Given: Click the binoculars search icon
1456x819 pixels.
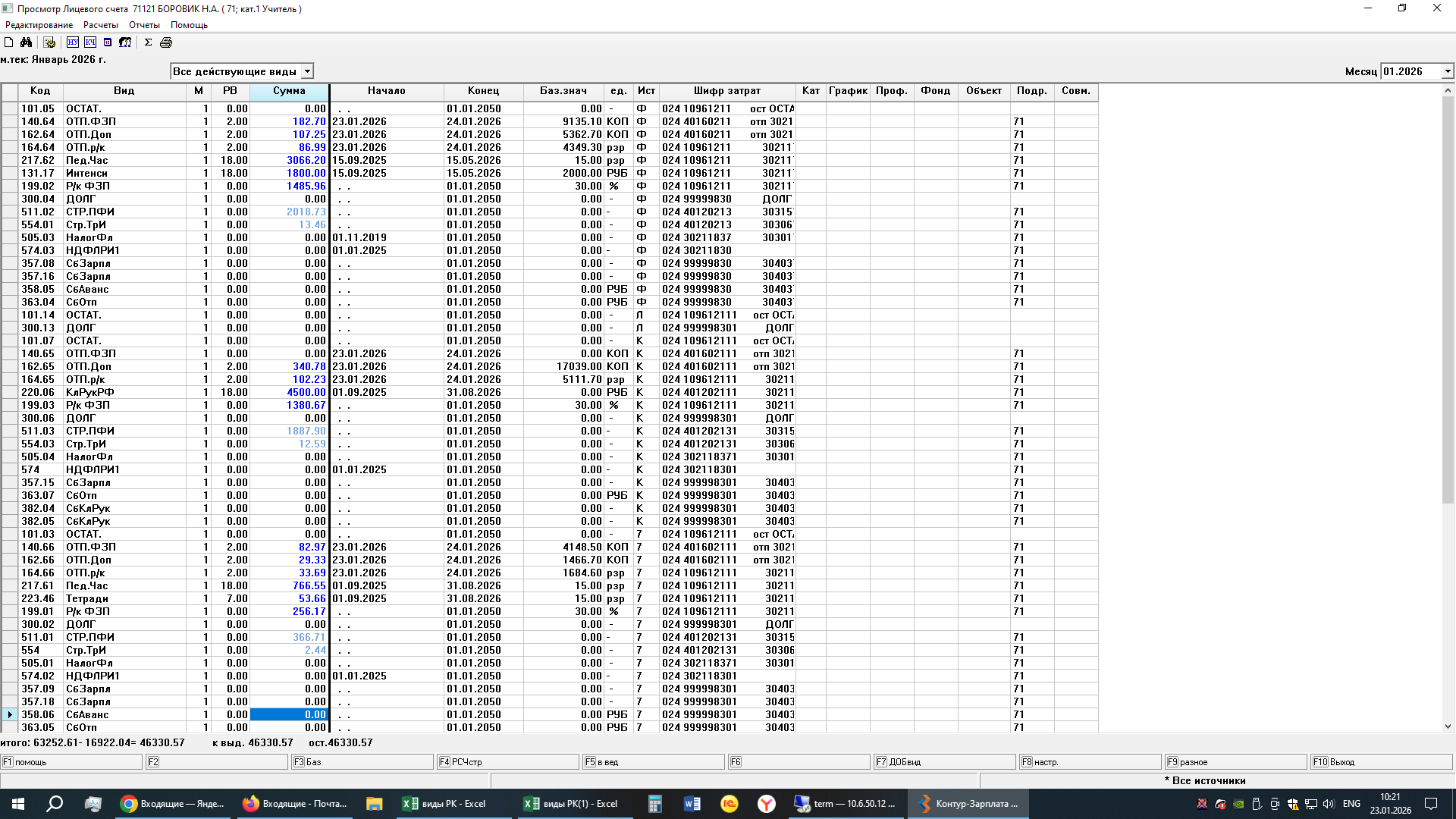Looking at the screenshot, I should coord(27,42).
